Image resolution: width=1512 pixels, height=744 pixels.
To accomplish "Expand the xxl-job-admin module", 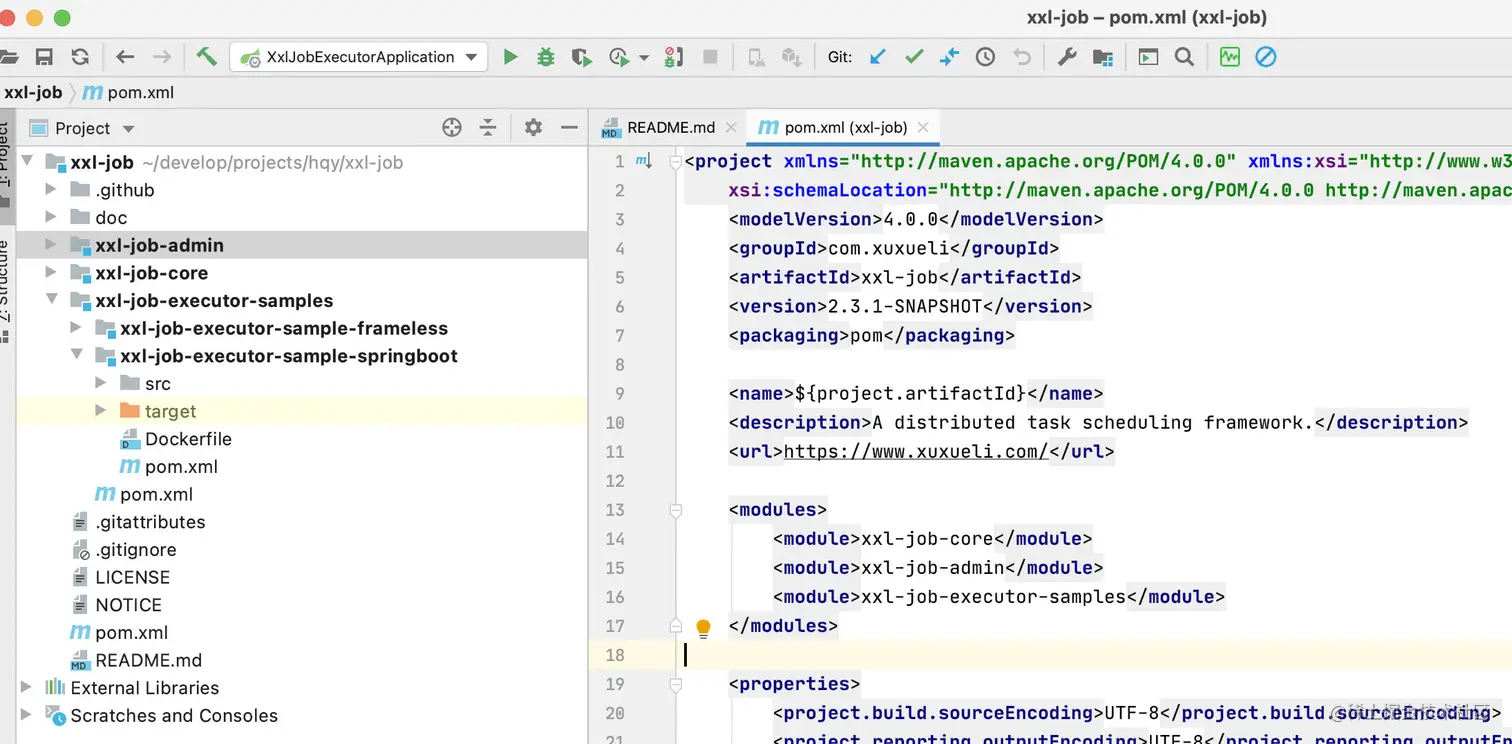I will pos(51,245).
